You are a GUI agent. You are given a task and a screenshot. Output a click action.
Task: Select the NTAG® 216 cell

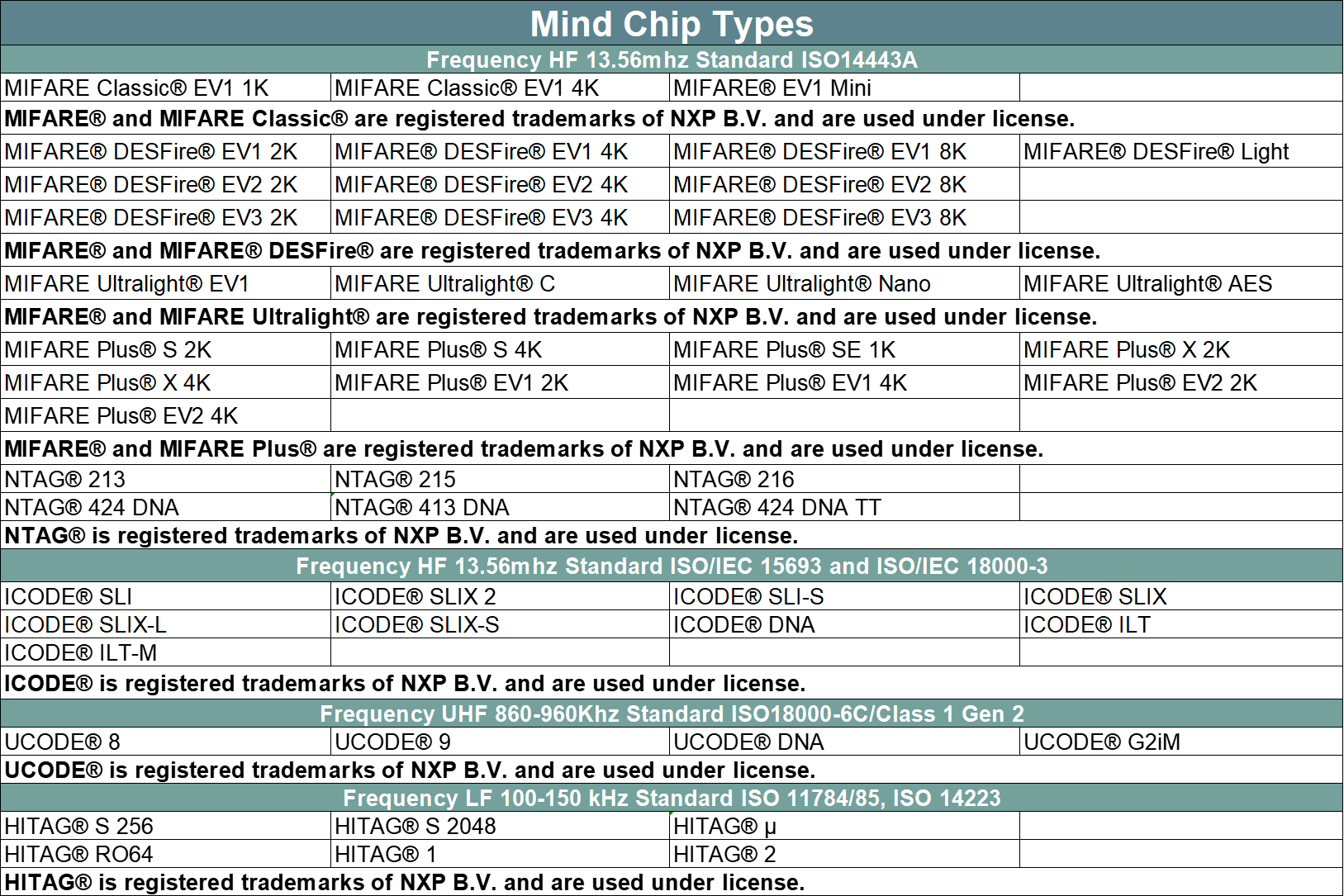click(x=844, y=479)
